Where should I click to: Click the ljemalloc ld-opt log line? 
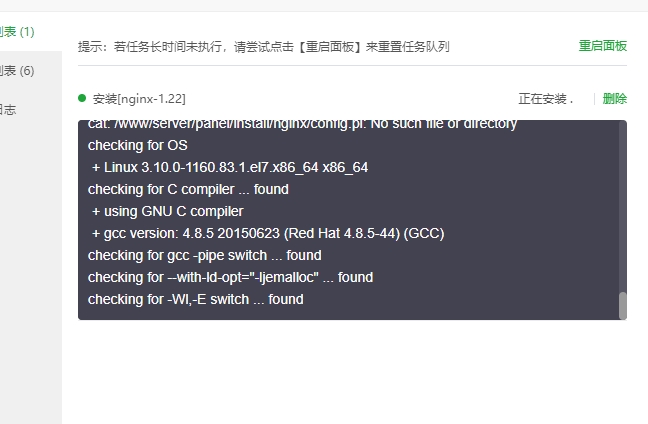click(231, 277)
